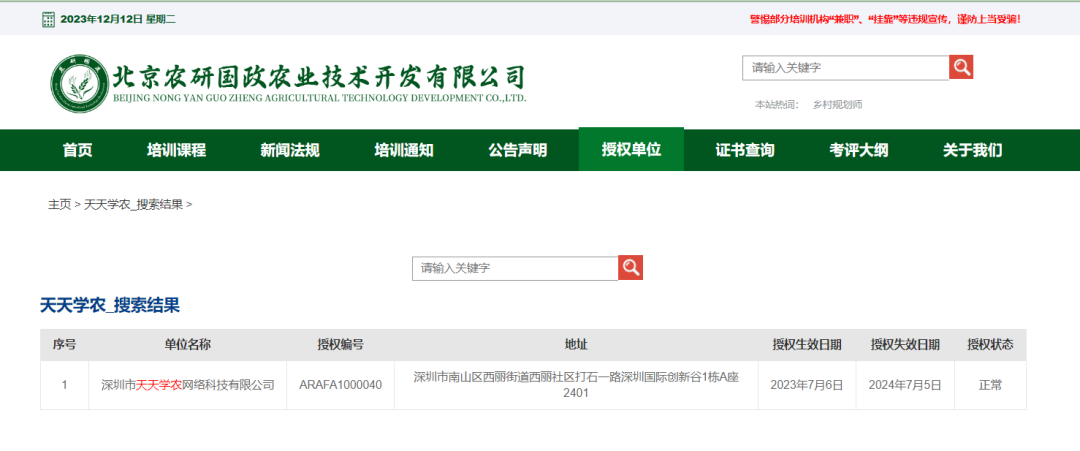This screenshot has width=1080, height=451.
Task: Open the 培训课程 menu item
Action: pyautogui.click(x=176, y=150)
